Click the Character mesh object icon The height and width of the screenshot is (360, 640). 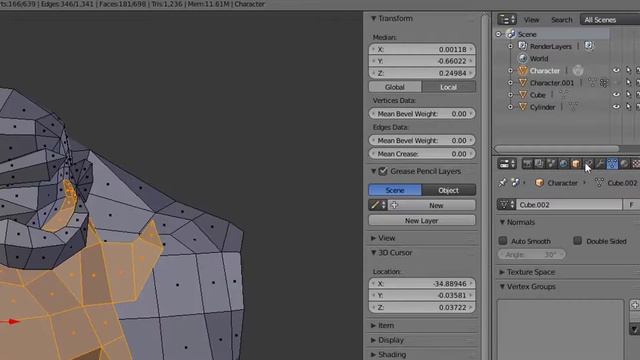click(522, 71)
